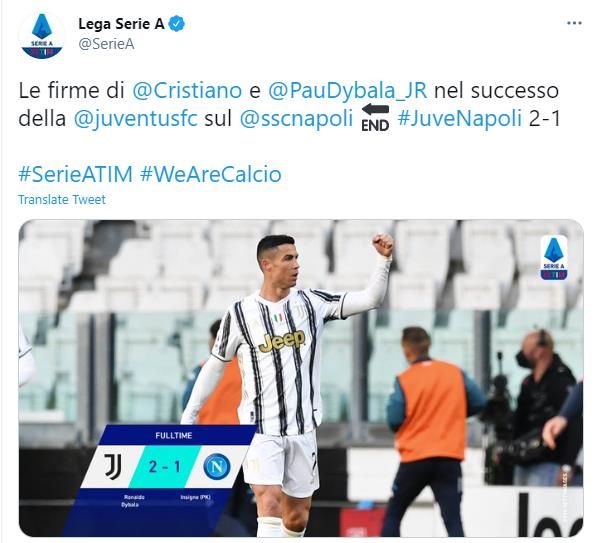Click the END arrow emoji
Viewport: 600px width, 543px height.
(x=375, y=118)
